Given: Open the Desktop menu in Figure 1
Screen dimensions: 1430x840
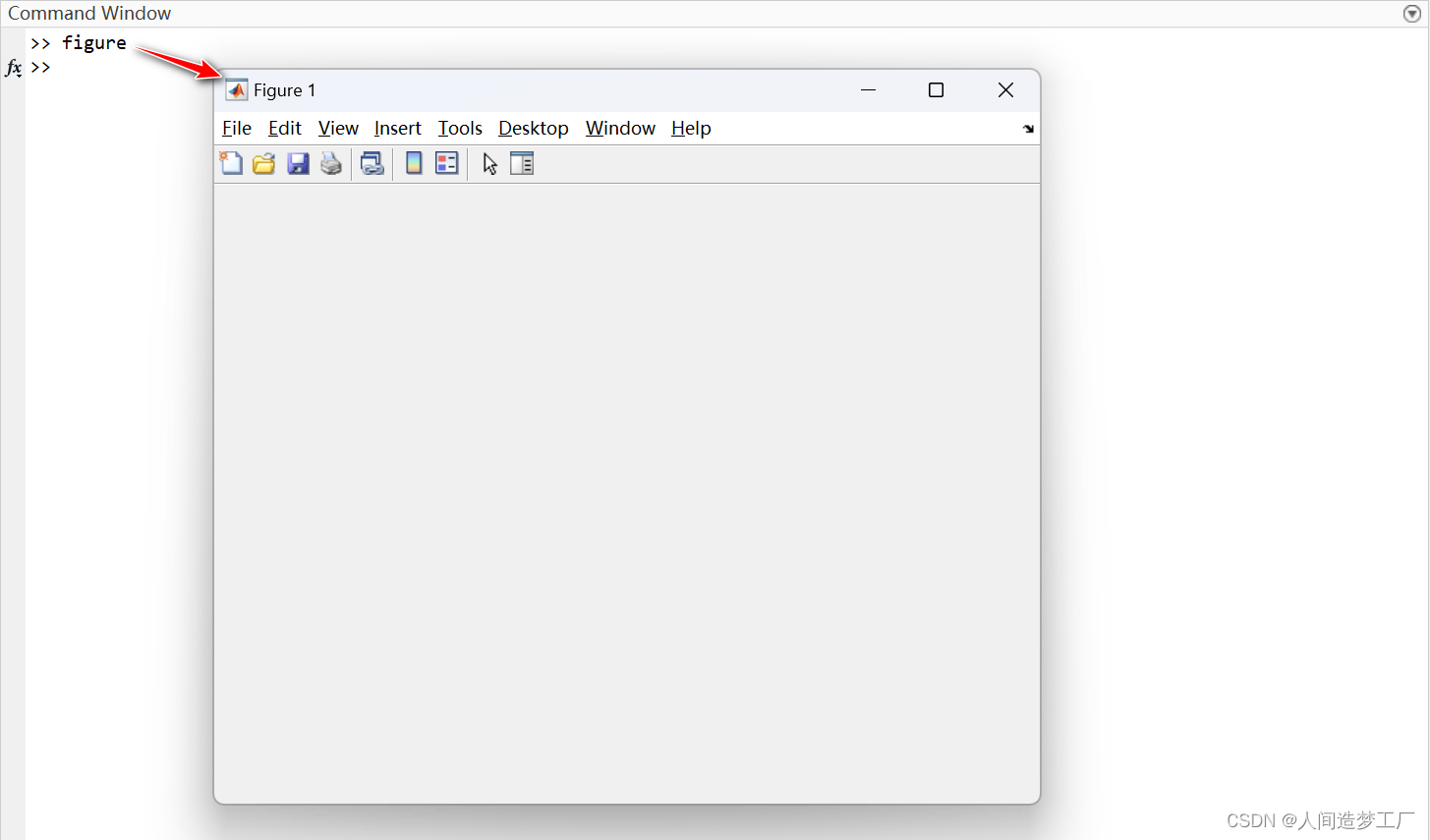Looking at the screenshot, I should pos(534,129).
